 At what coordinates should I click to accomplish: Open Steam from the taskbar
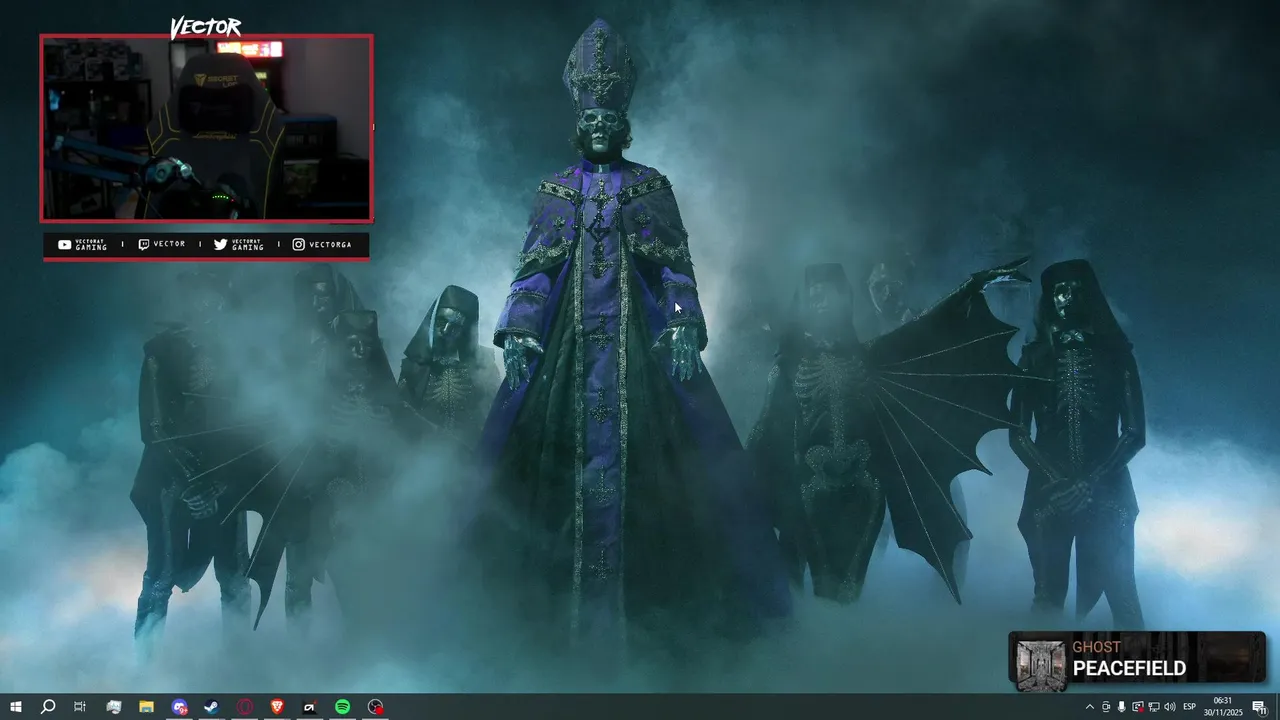pyautogui.click(x=211, y=707)
